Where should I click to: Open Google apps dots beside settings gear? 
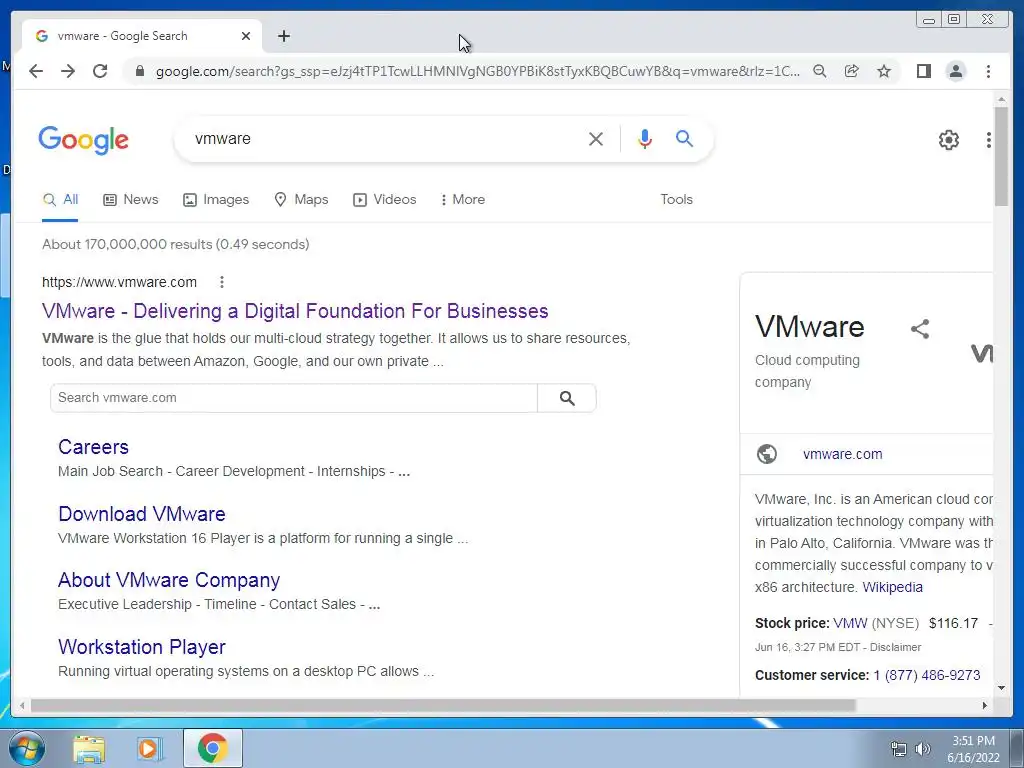989,140
